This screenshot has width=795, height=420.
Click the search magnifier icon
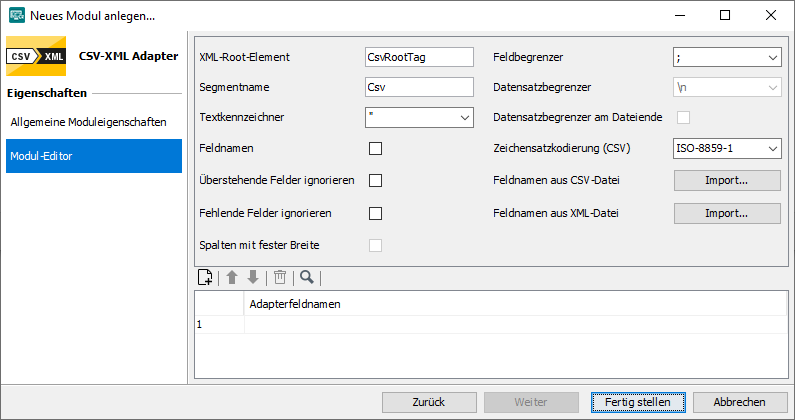(306, 278)
